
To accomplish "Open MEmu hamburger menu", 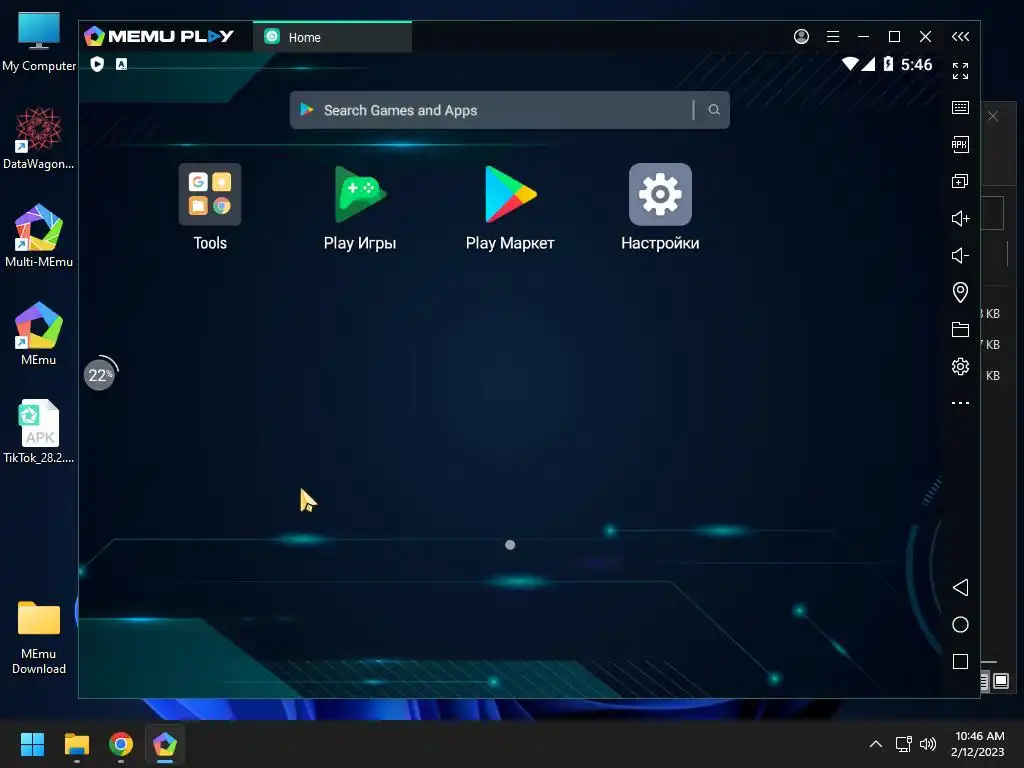I will (x=833, y=37).
